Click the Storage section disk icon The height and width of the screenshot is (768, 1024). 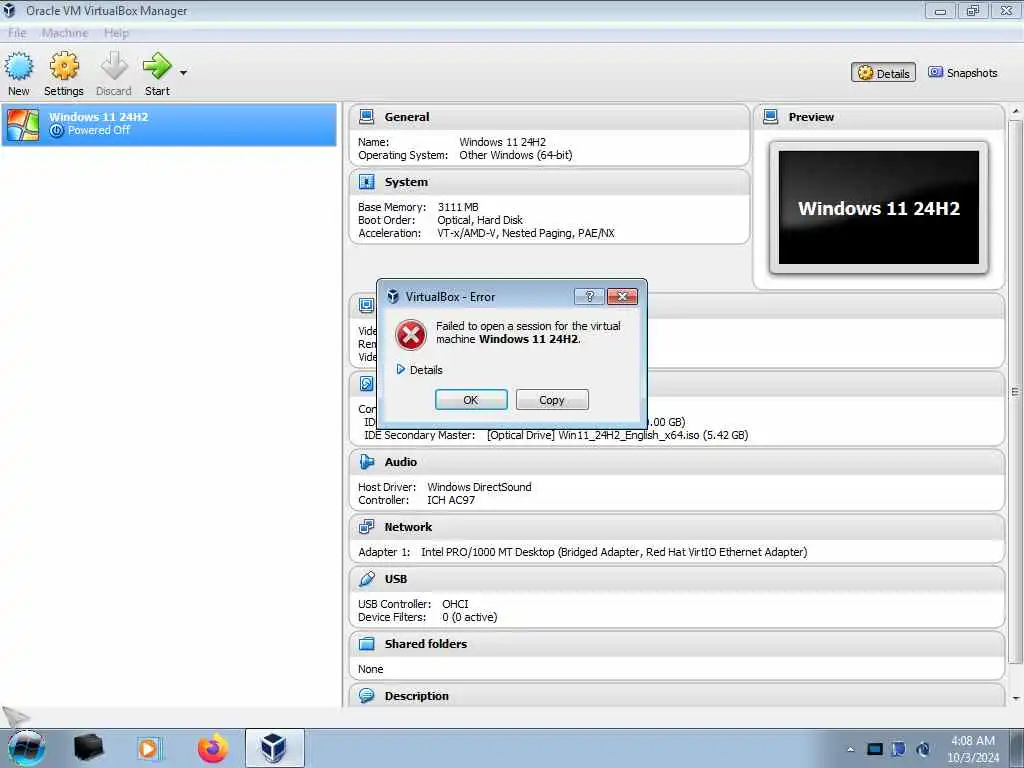click(x=366, y=383)
